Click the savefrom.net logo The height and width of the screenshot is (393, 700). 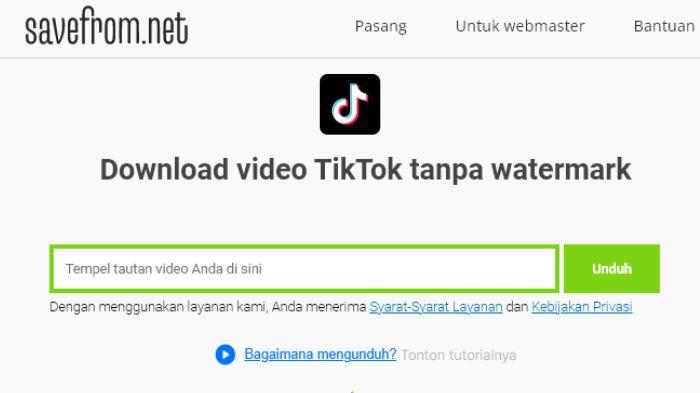tap(106, 26)
